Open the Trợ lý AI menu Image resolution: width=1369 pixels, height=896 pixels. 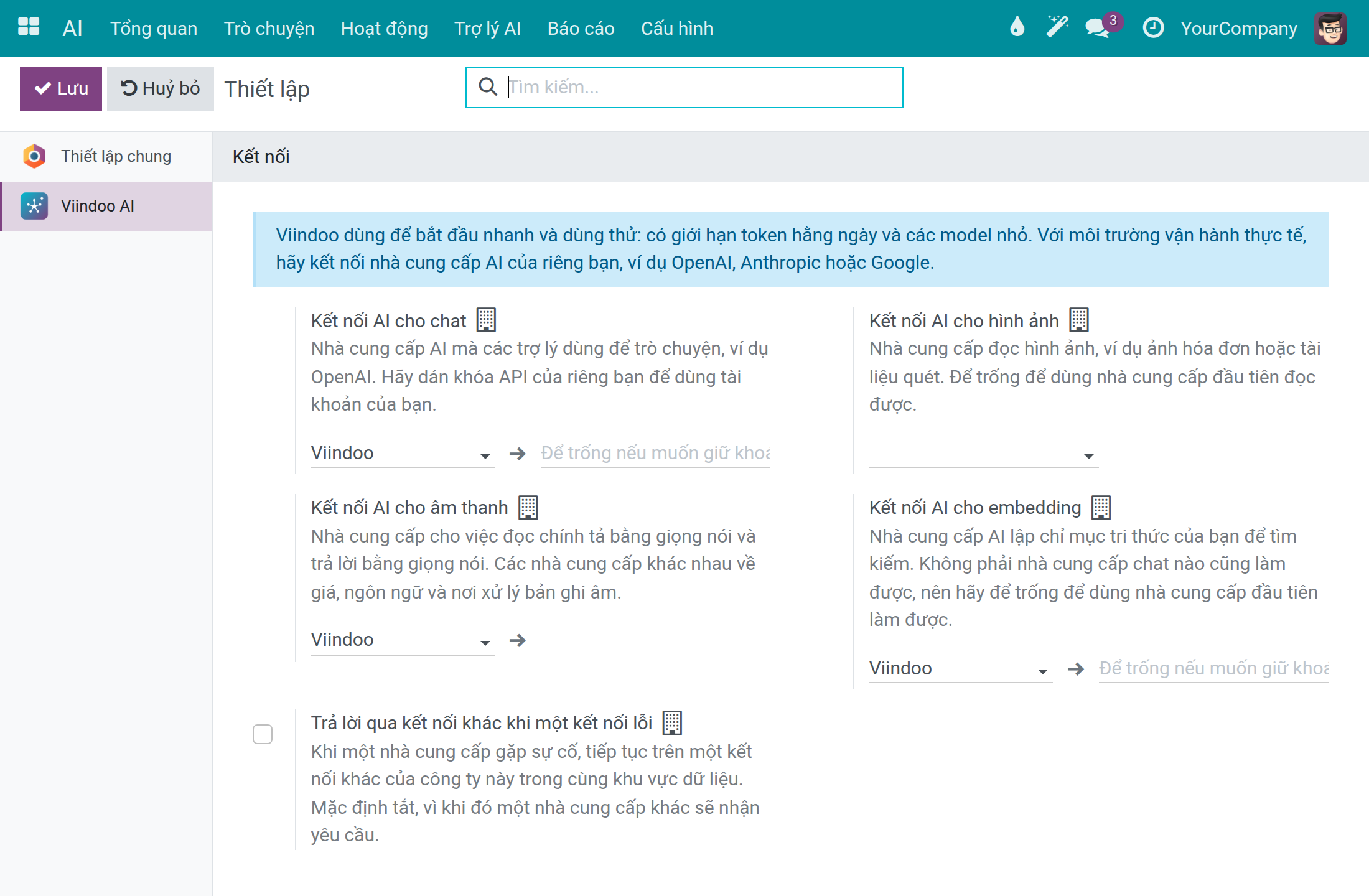[x=487, y=29]
